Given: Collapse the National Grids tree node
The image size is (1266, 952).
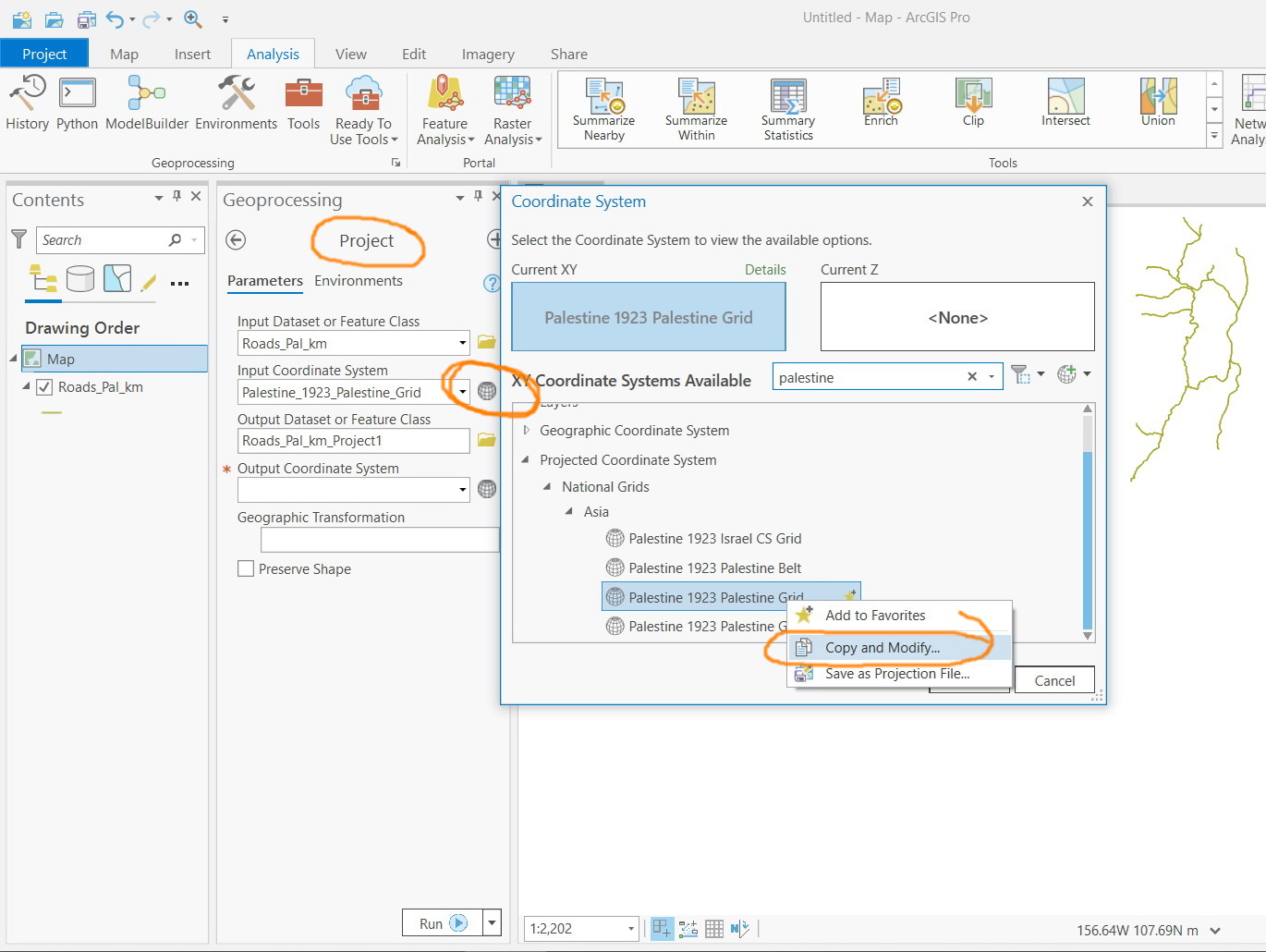Looking at the screenshot, I should (547, 487).
